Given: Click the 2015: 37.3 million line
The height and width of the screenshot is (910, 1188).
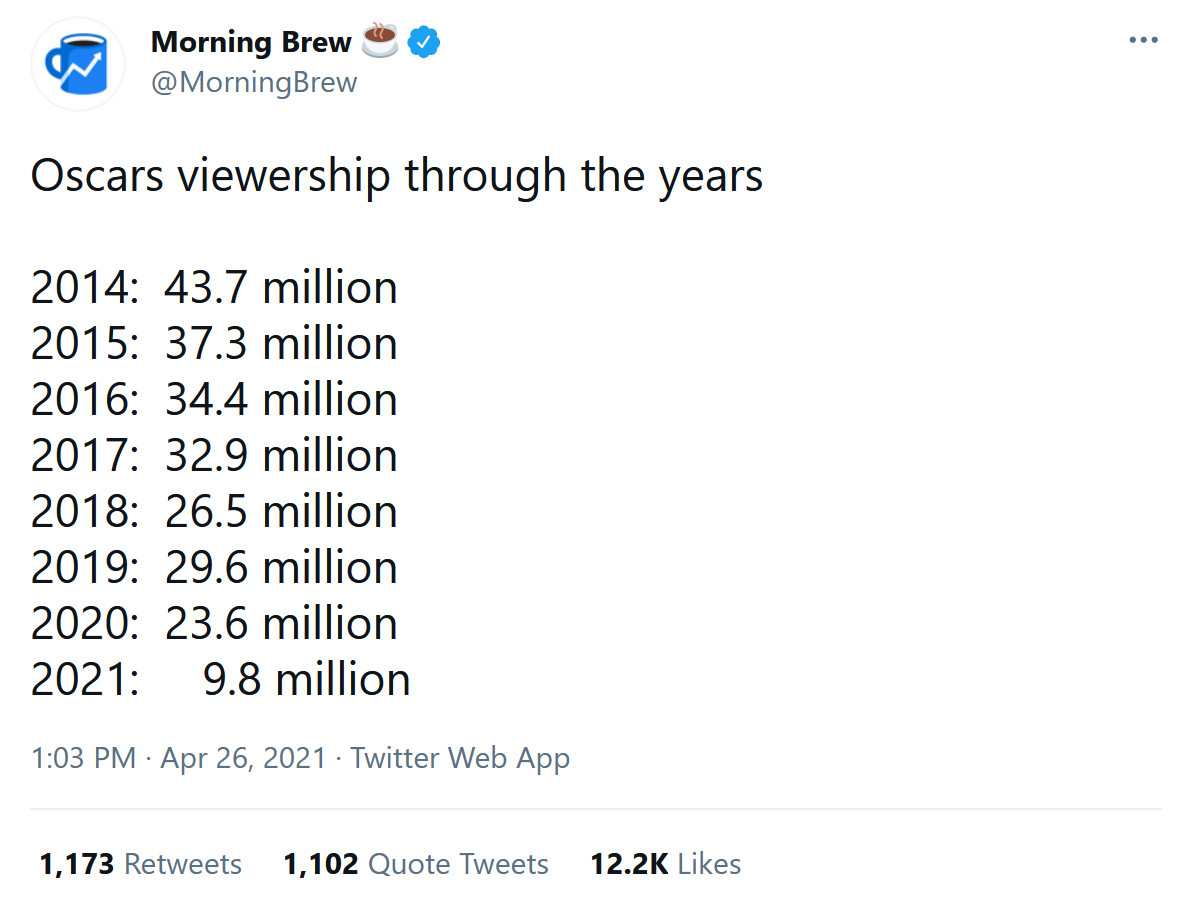Looking at the screenshot, I should pos(214,344).
